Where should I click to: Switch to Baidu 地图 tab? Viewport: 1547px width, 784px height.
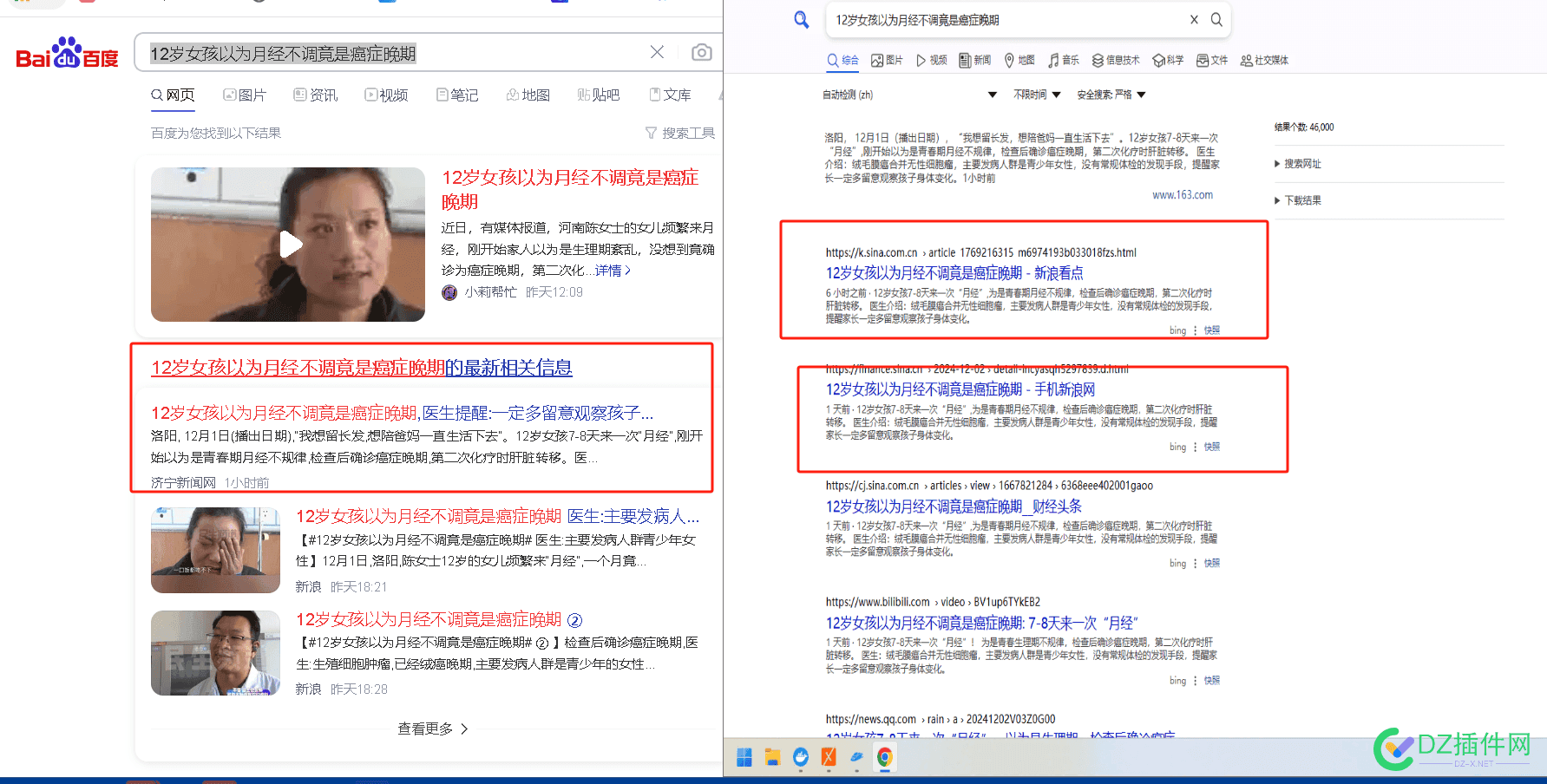pyautogui.click(x=528, y=95)
